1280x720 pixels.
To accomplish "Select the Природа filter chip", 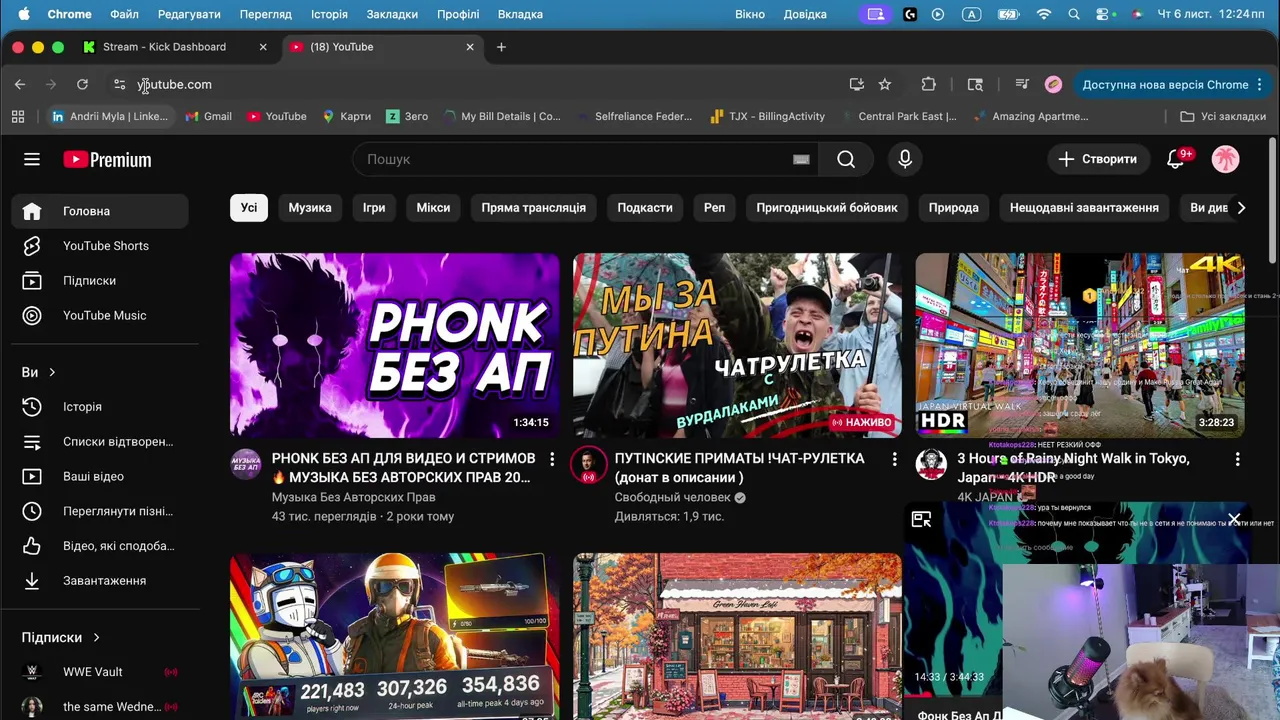I will coord(954,208).
